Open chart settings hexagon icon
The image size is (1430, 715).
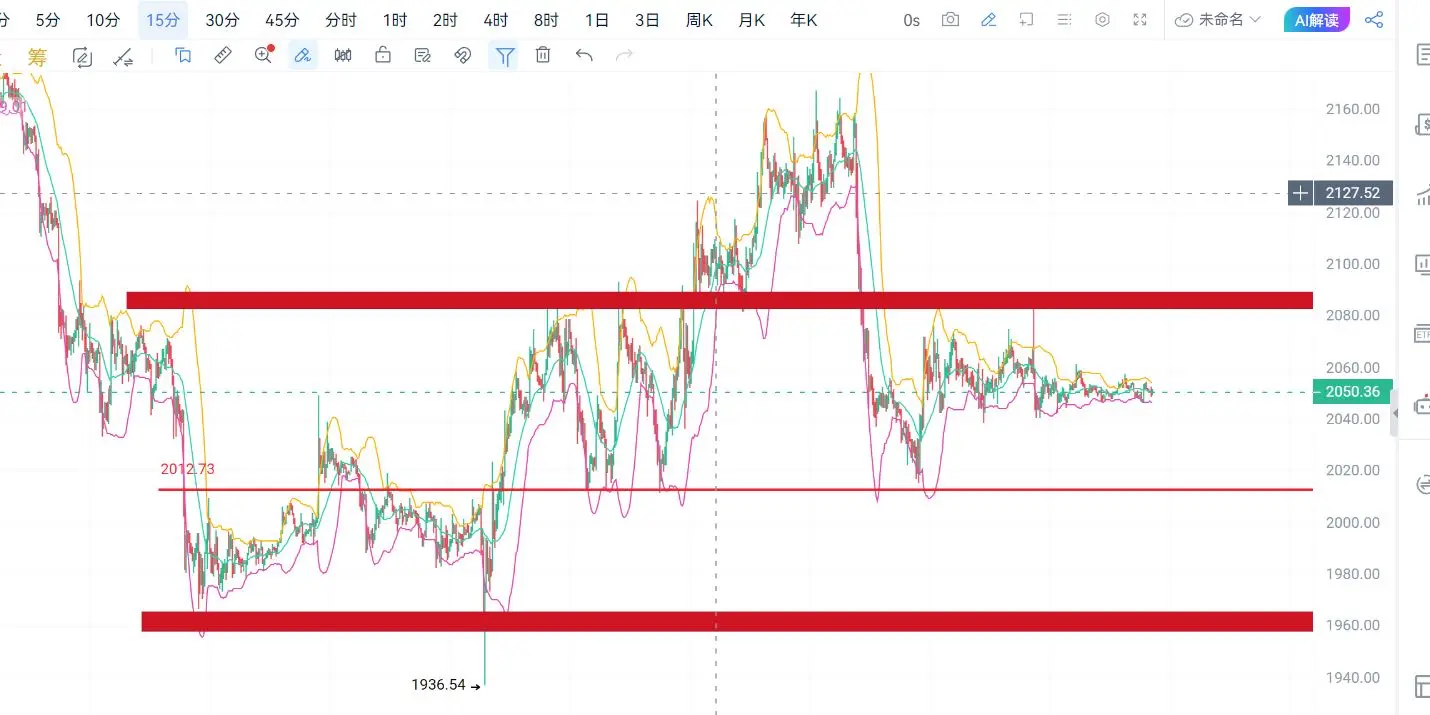pyautogui.click(x=1102, y=20)
